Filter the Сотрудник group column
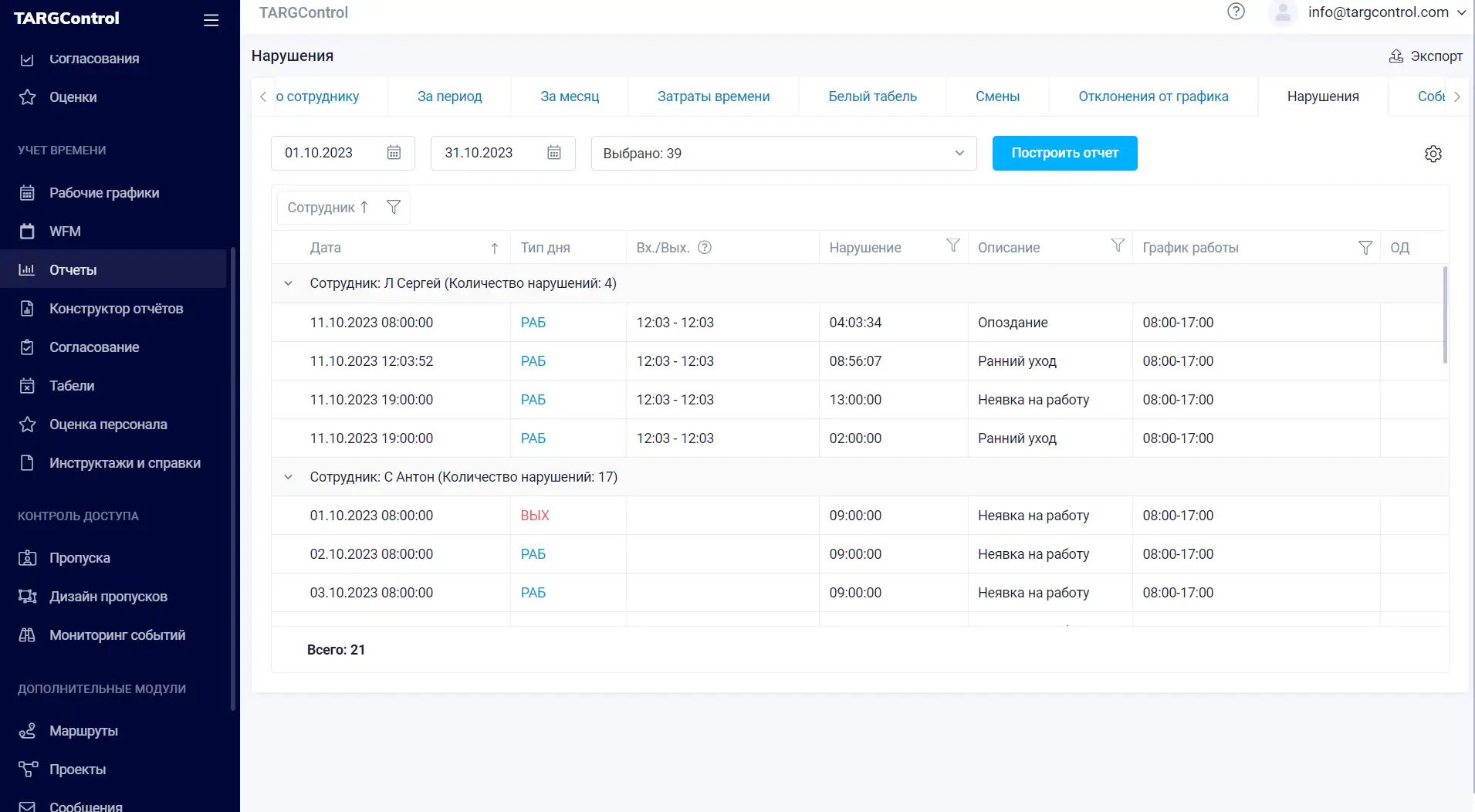 click(x=394, y=207)
